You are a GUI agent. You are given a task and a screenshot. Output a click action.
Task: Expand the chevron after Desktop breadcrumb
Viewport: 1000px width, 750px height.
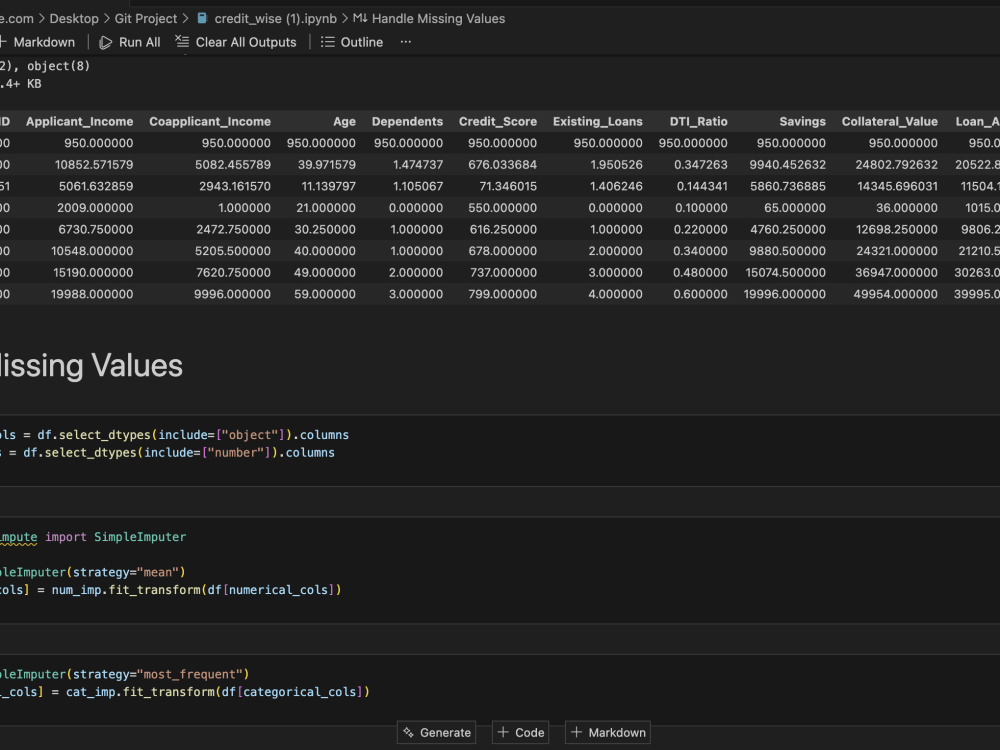[x=107, y=18]
